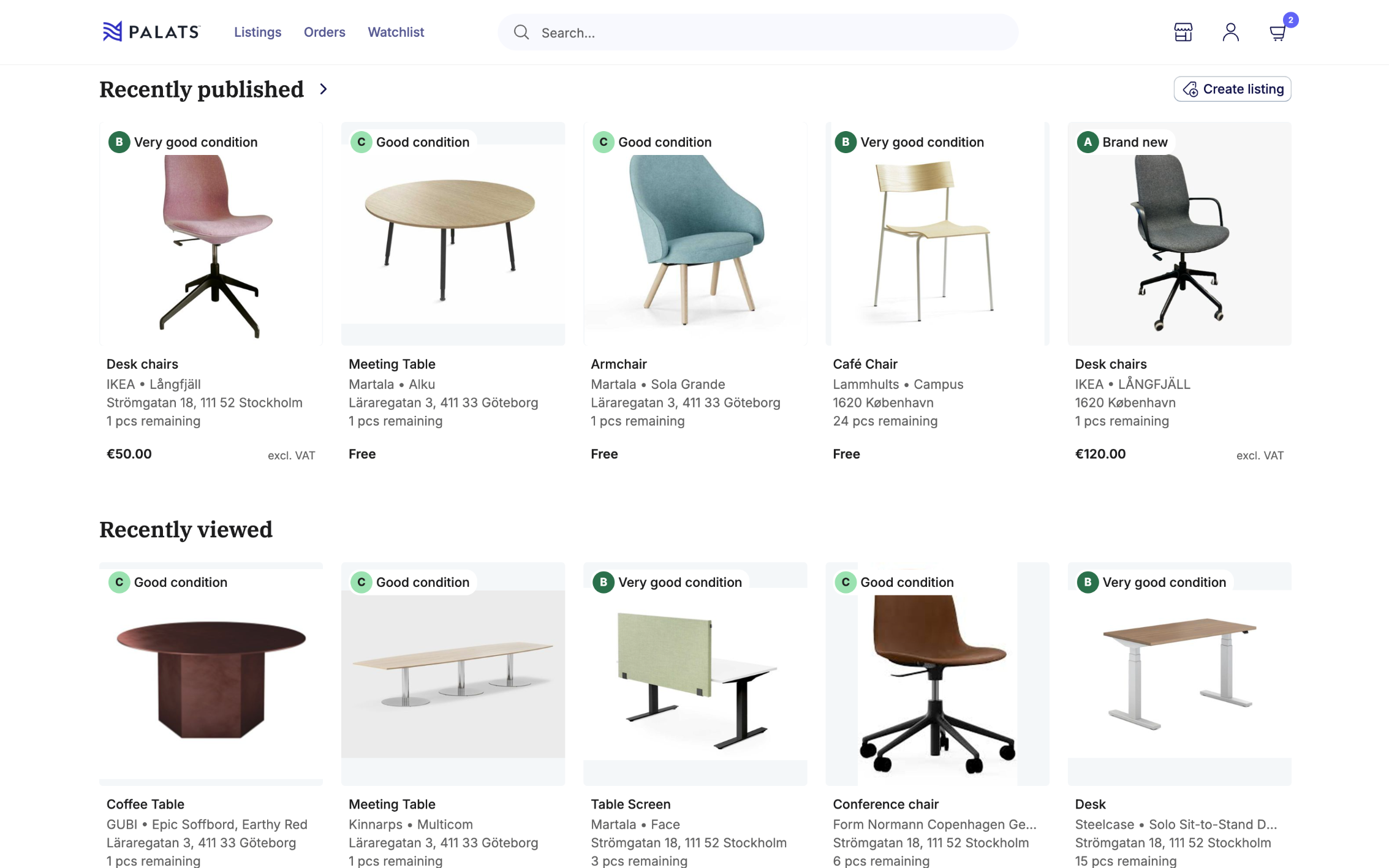
Task: Go to the Listings menu
Action: [x=257, y=32]
